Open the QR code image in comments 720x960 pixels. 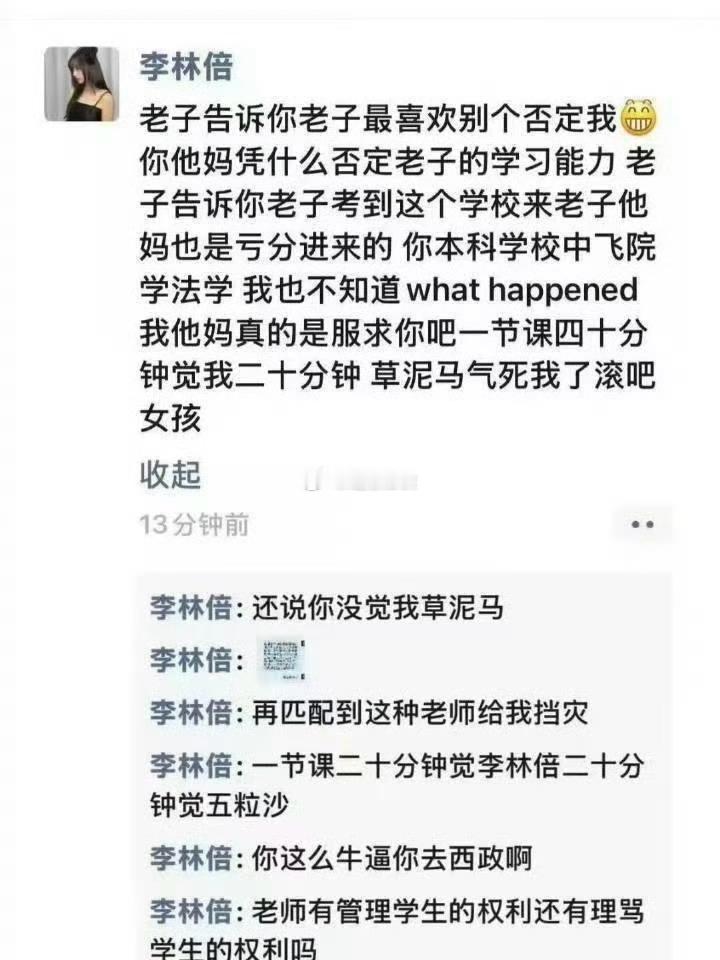282,659
